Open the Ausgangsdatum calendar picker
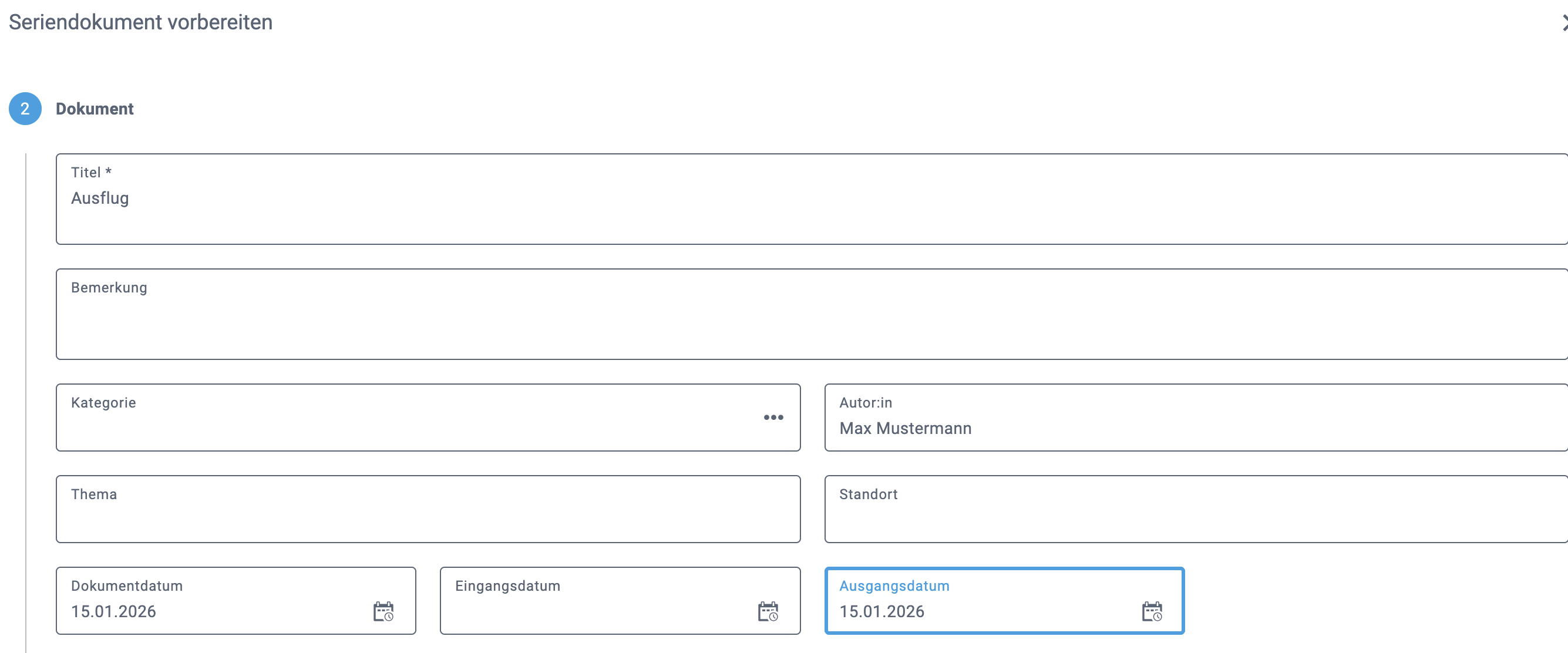This screenshot has width=1568, height=653. point(1152,611)
